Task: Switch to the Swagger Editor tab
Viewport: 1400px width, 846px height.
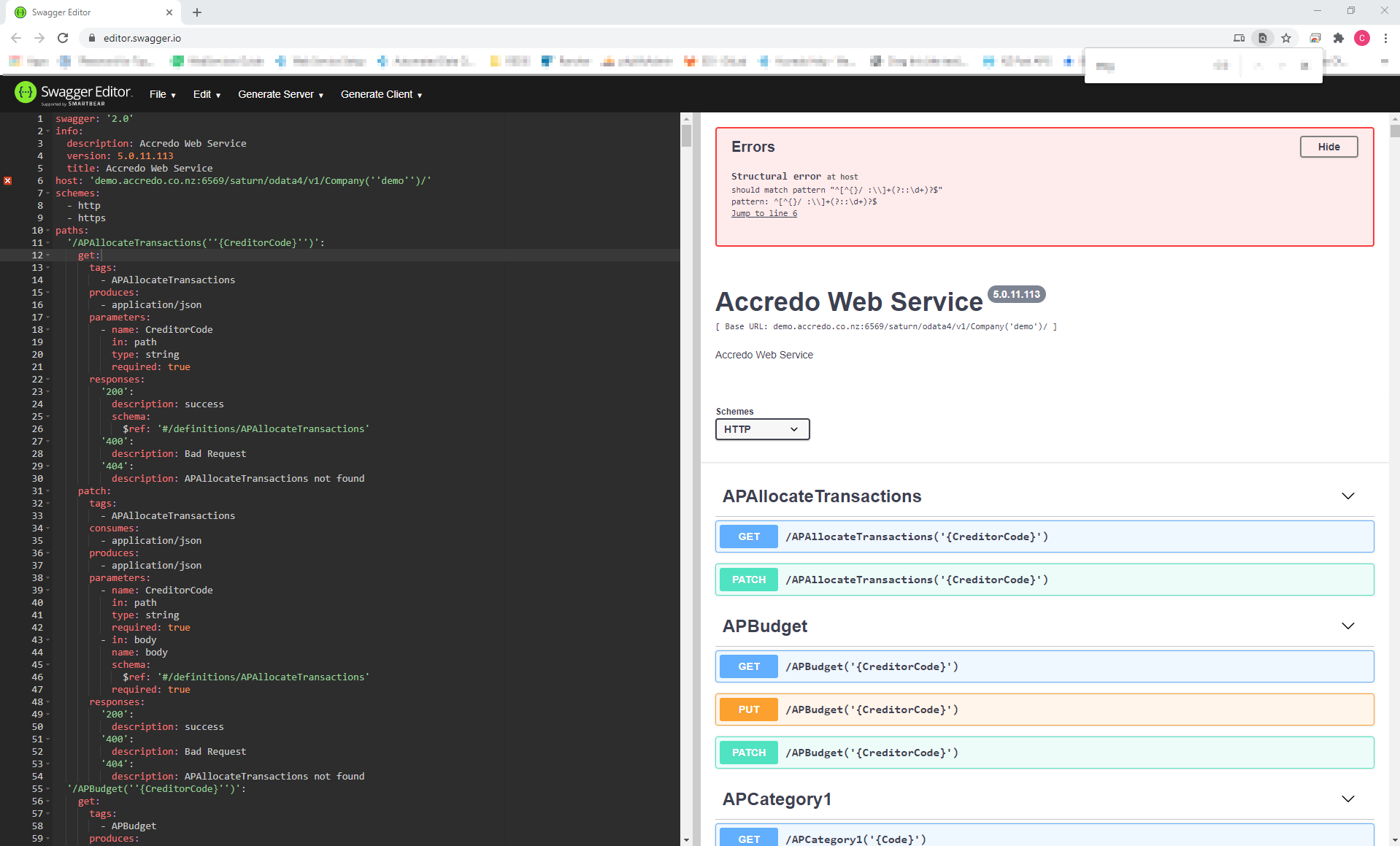Action: (x=93, y=12)
